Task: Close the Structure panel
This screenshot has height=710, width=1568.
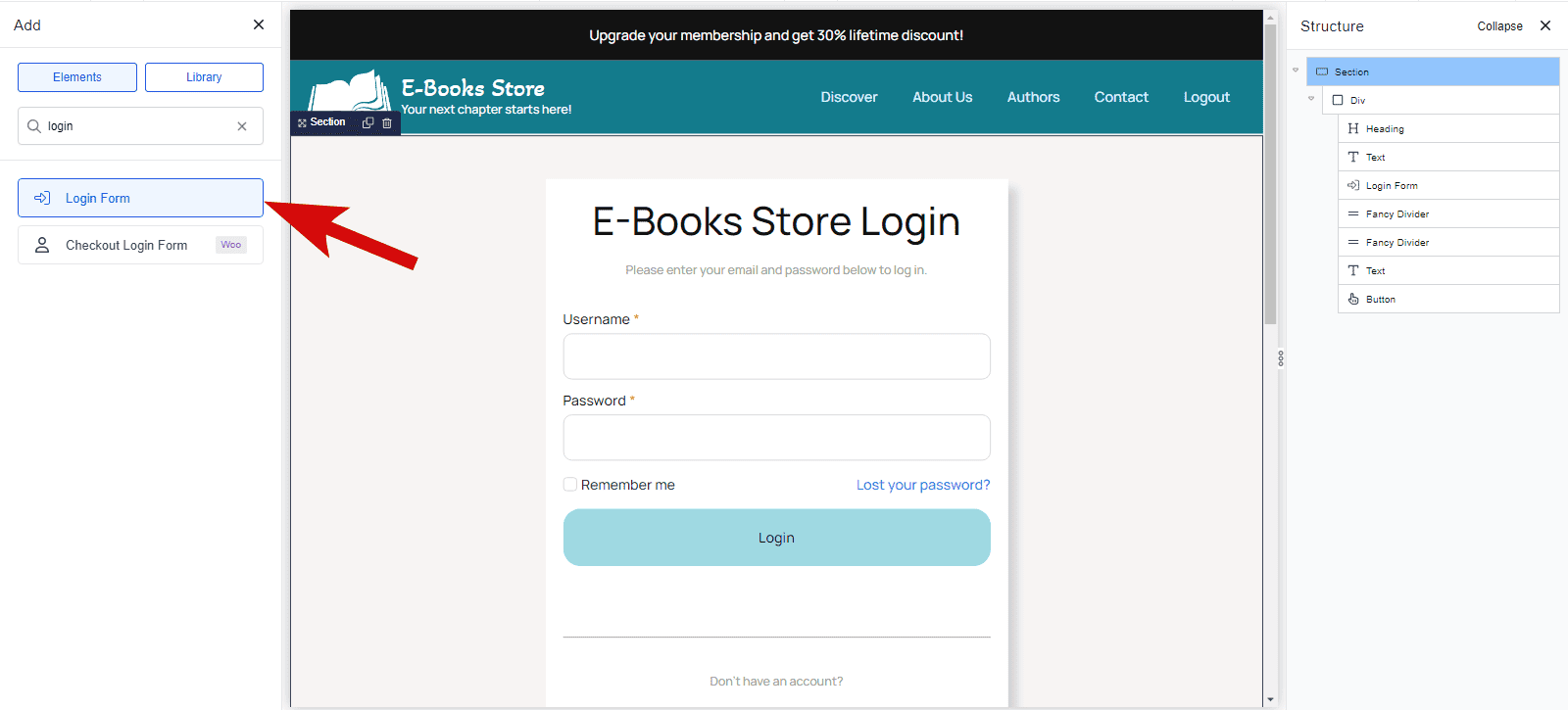Action: 1545,25
